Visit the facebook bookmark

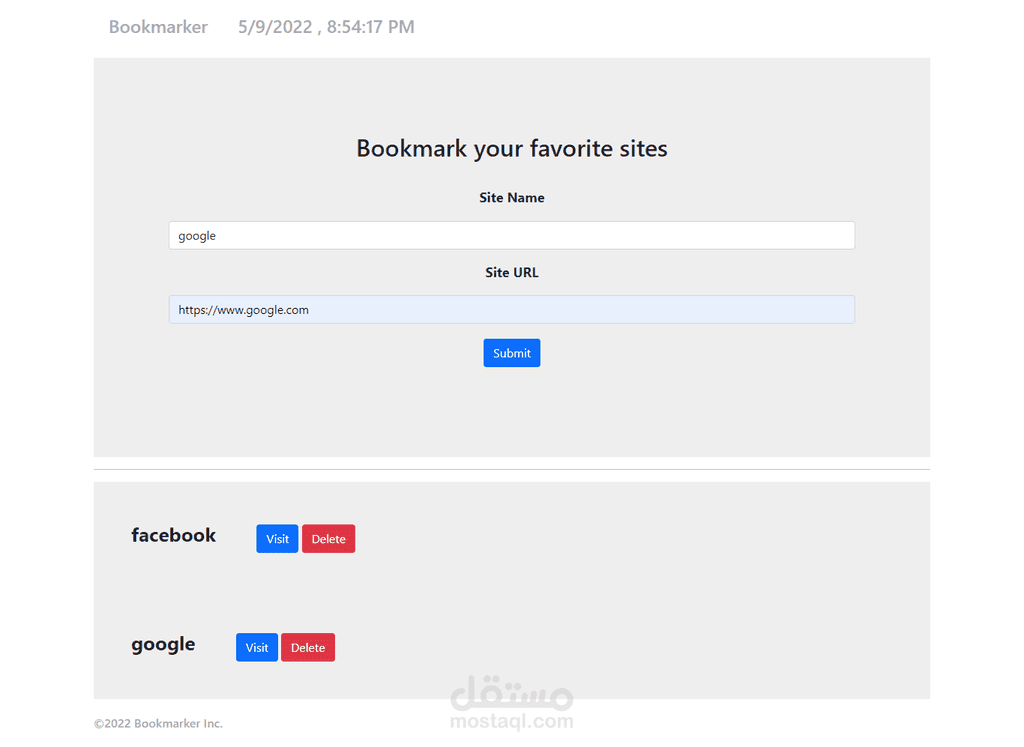coord(277,539)
